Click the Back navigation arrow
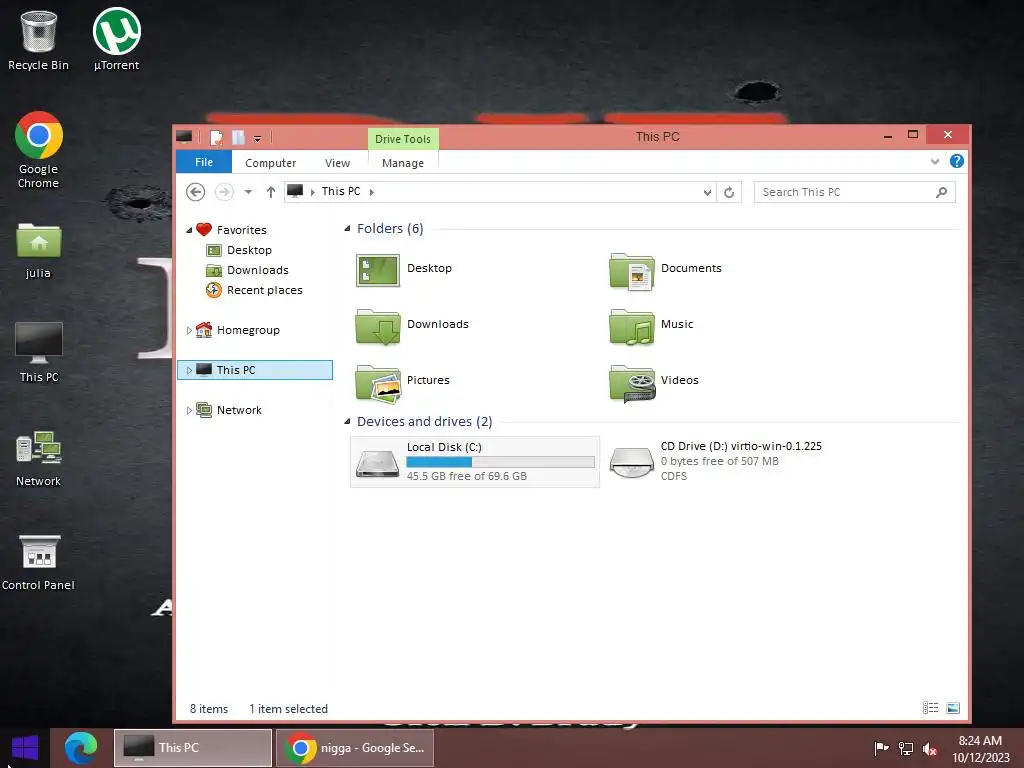 point(195,192)
